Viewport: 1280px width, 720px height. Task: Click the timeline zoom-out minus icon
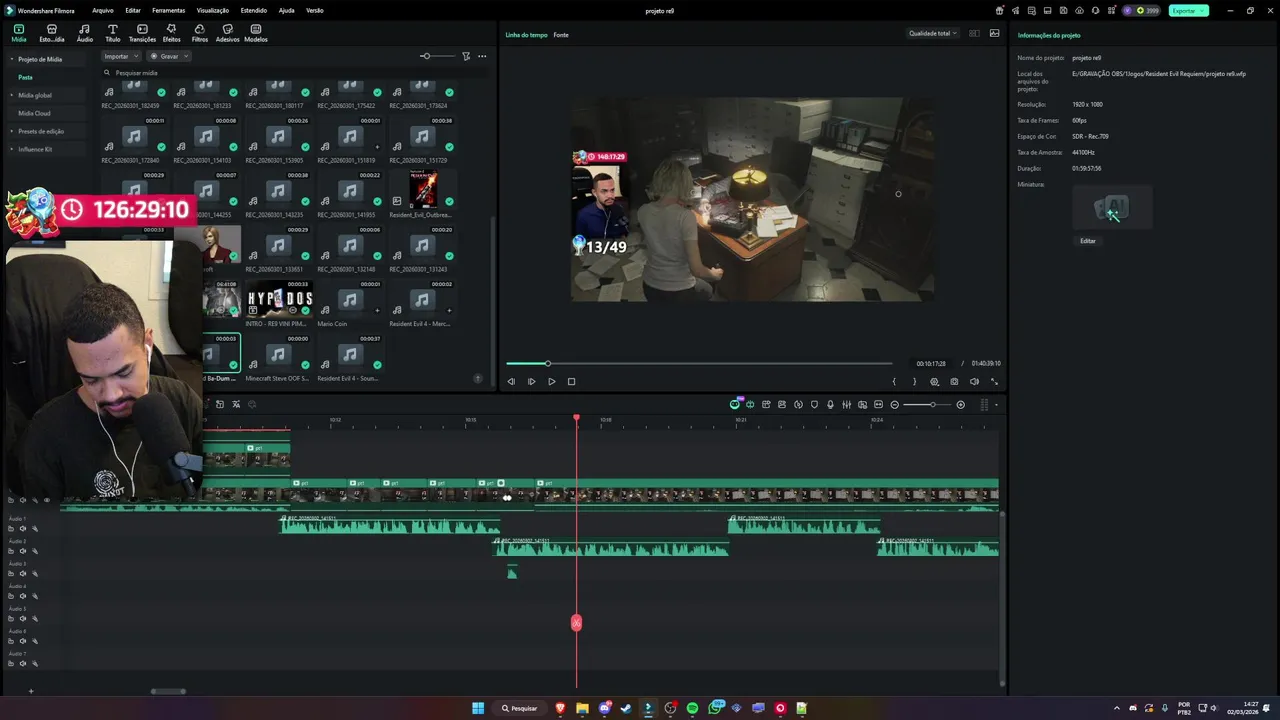pos(894,404)
